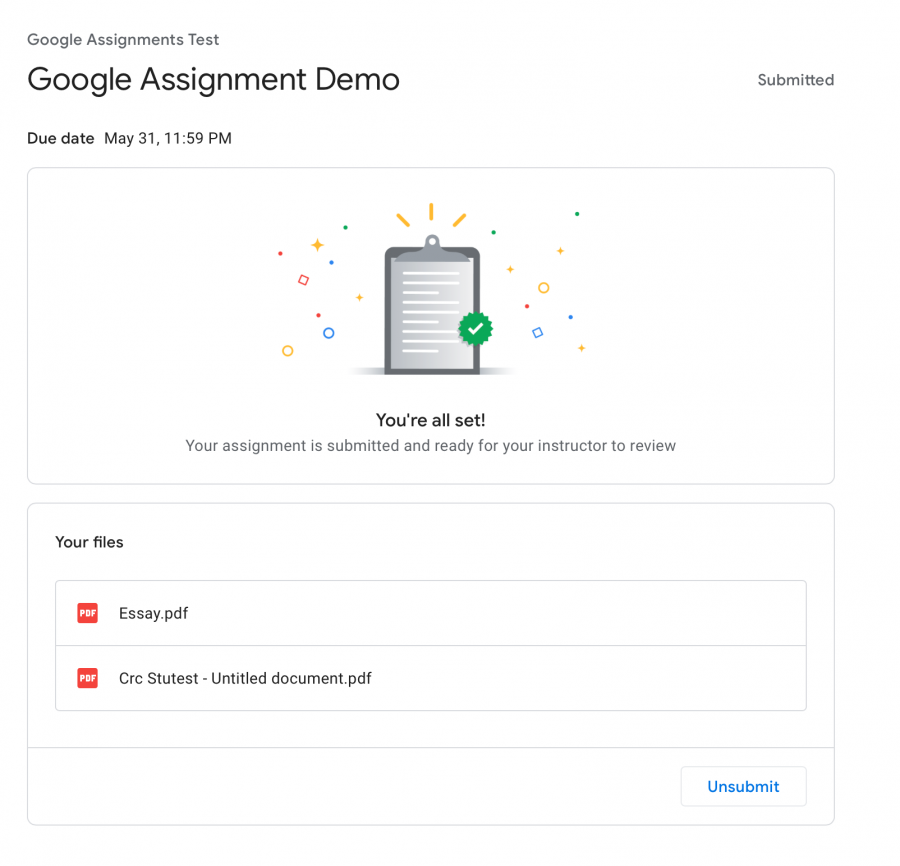
Task: Open the Essay.pdf file row
Action: [x=430, y=613]
